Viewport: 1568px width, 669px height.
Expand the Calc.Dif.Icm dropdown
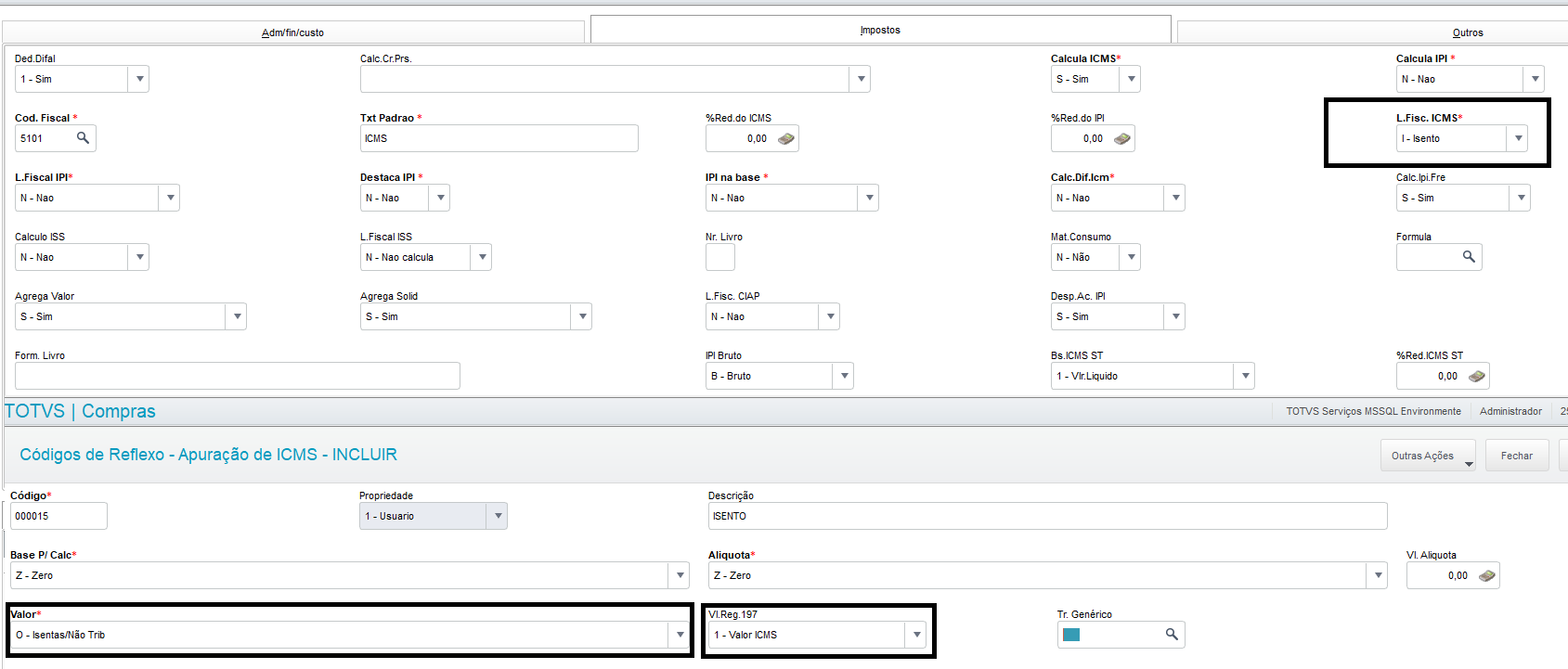(x=1175, y=198)
